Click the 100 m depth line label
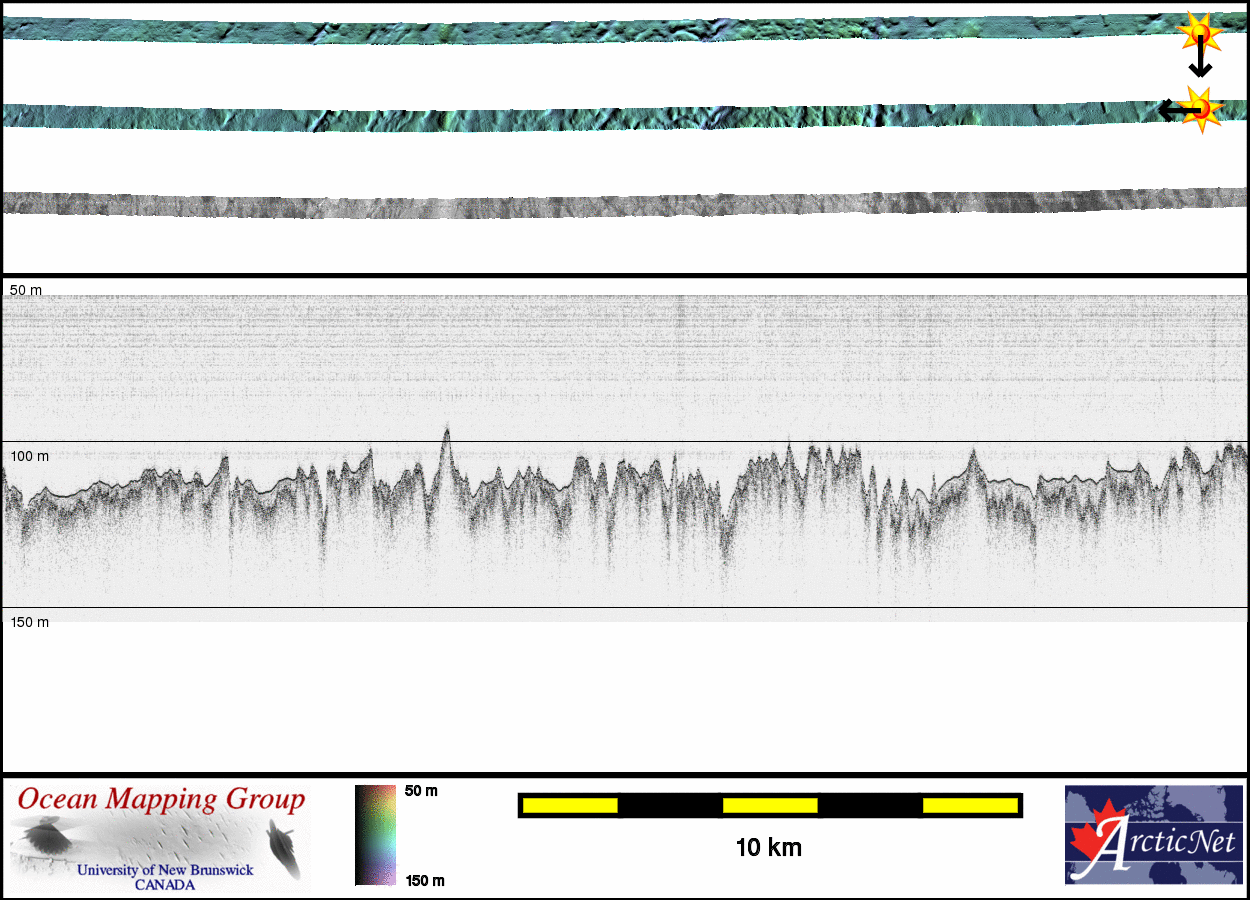 point(29,456)
